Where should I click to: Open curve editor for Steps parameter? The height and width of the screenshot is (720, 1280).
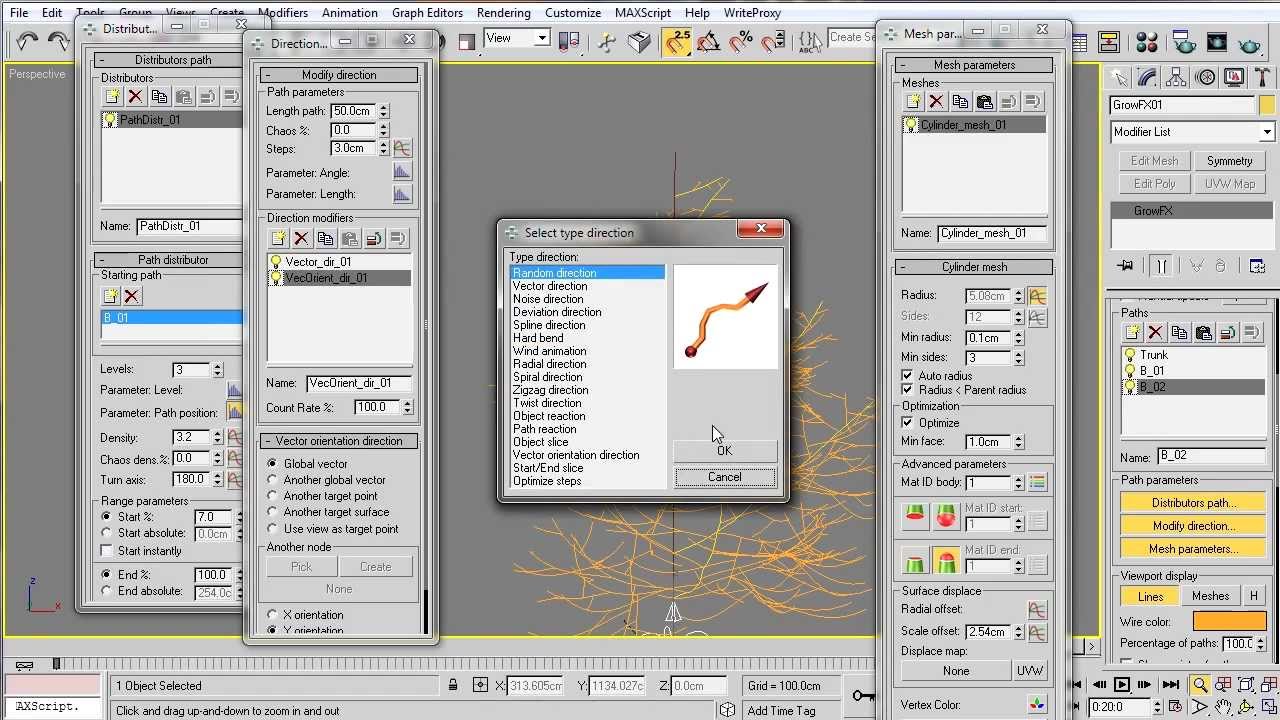point(401,148)
